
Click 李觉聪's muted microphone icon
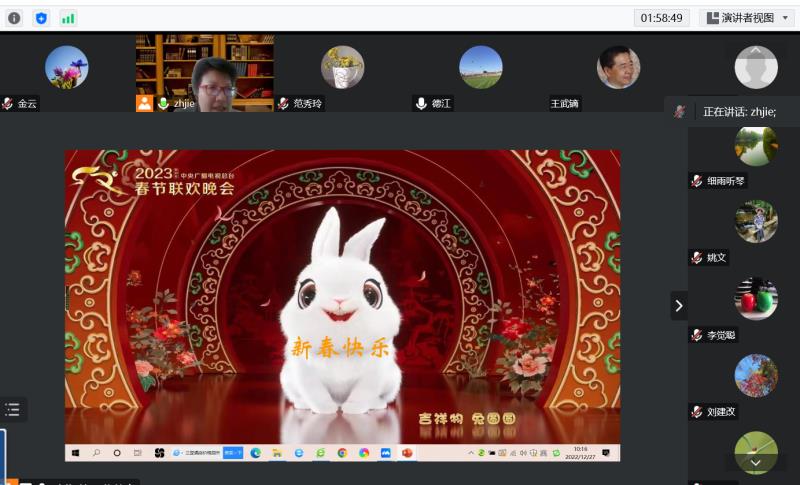tap(697, 335)
